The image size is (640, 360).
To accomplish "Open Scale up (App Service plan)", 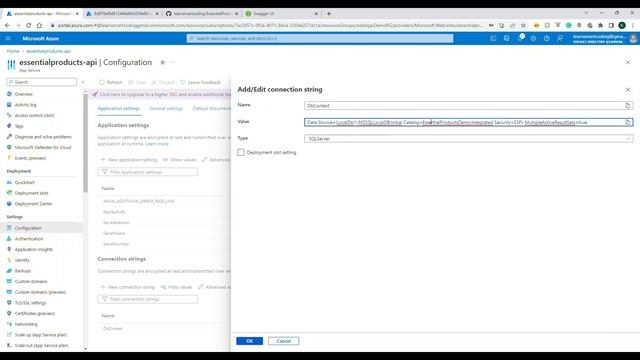I will (x=41, y=335).
